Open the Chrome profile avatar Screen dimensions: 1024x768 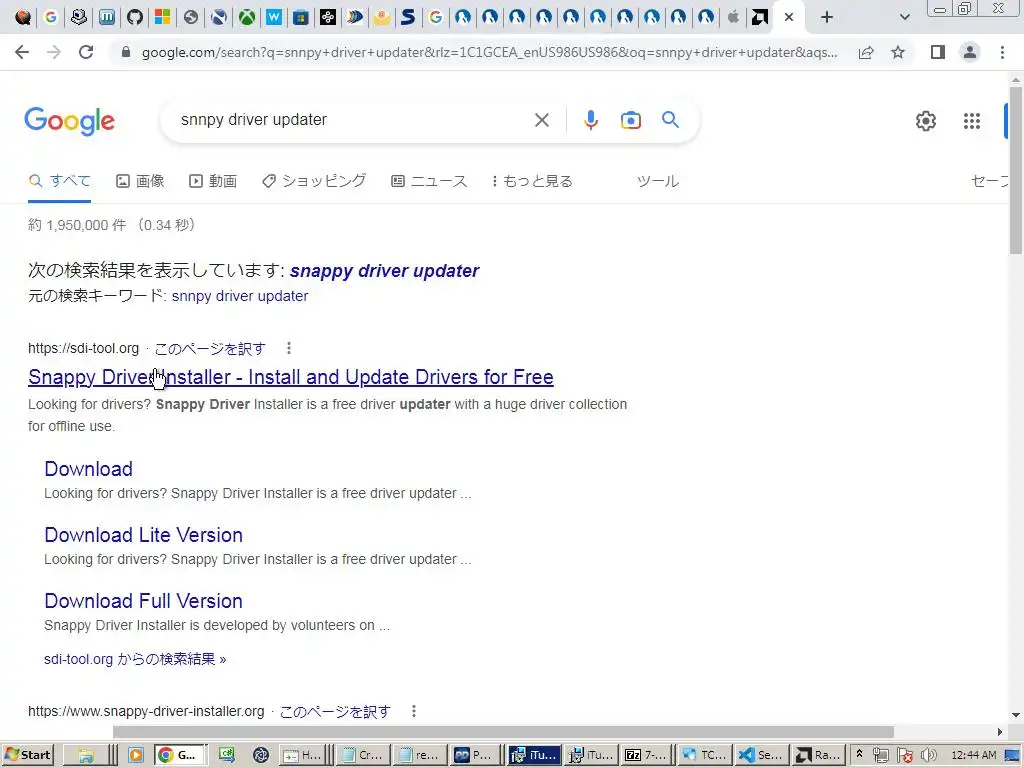(970, 52)
